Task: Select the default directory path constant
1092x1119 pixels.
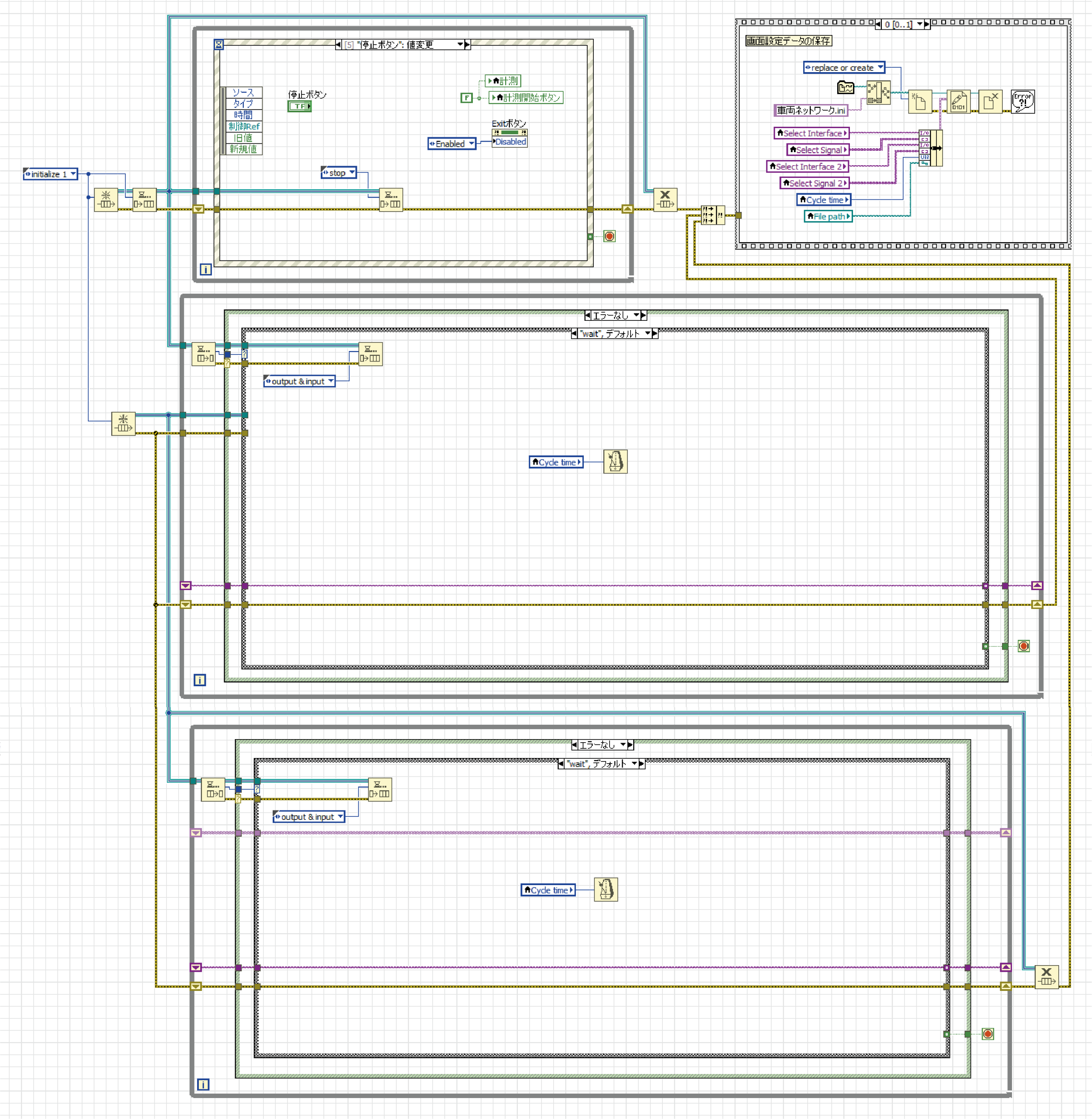Action: point(846,88)
